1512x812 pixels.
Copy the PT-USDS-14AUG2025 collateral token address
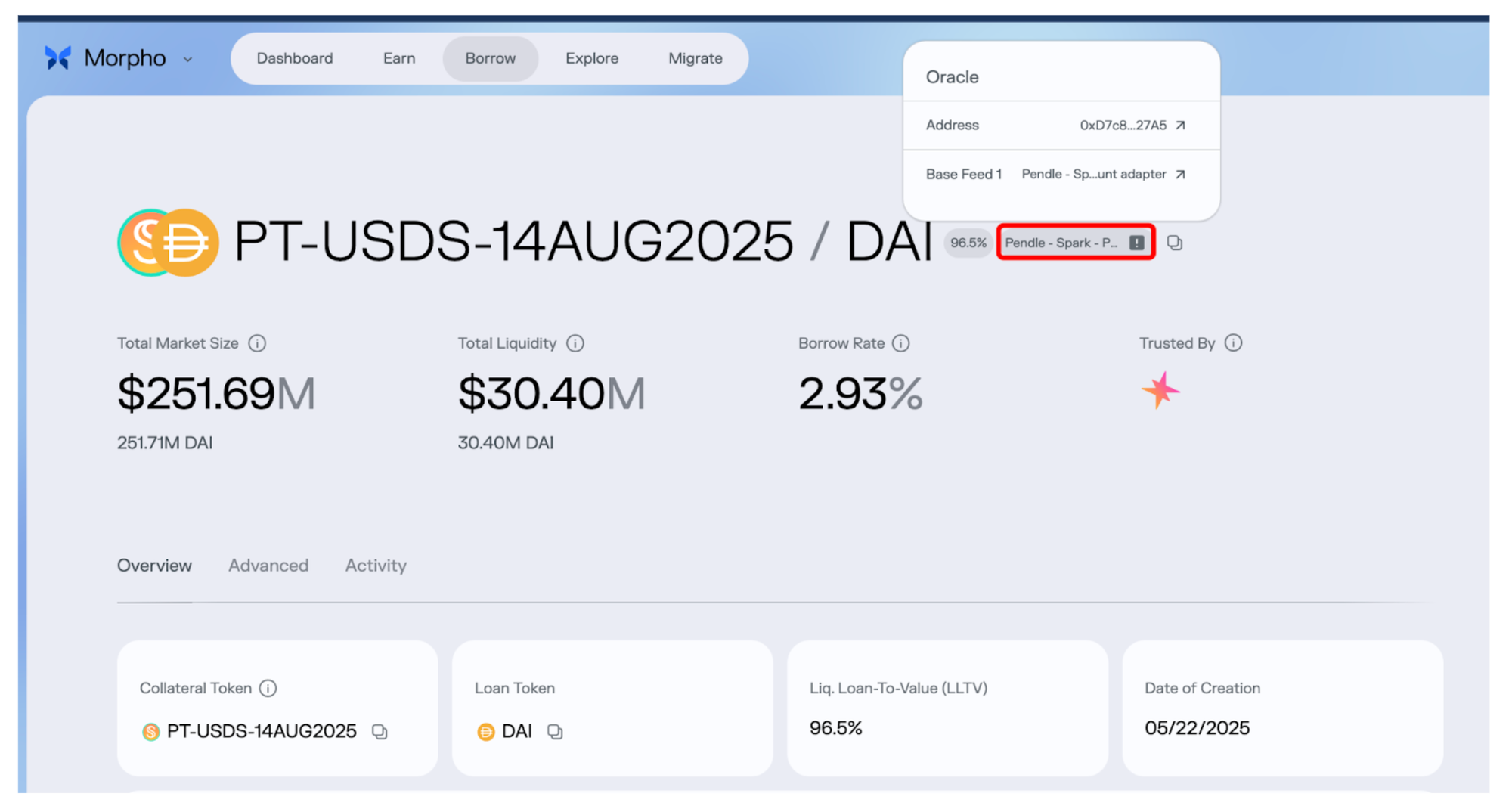click(380, 732)
